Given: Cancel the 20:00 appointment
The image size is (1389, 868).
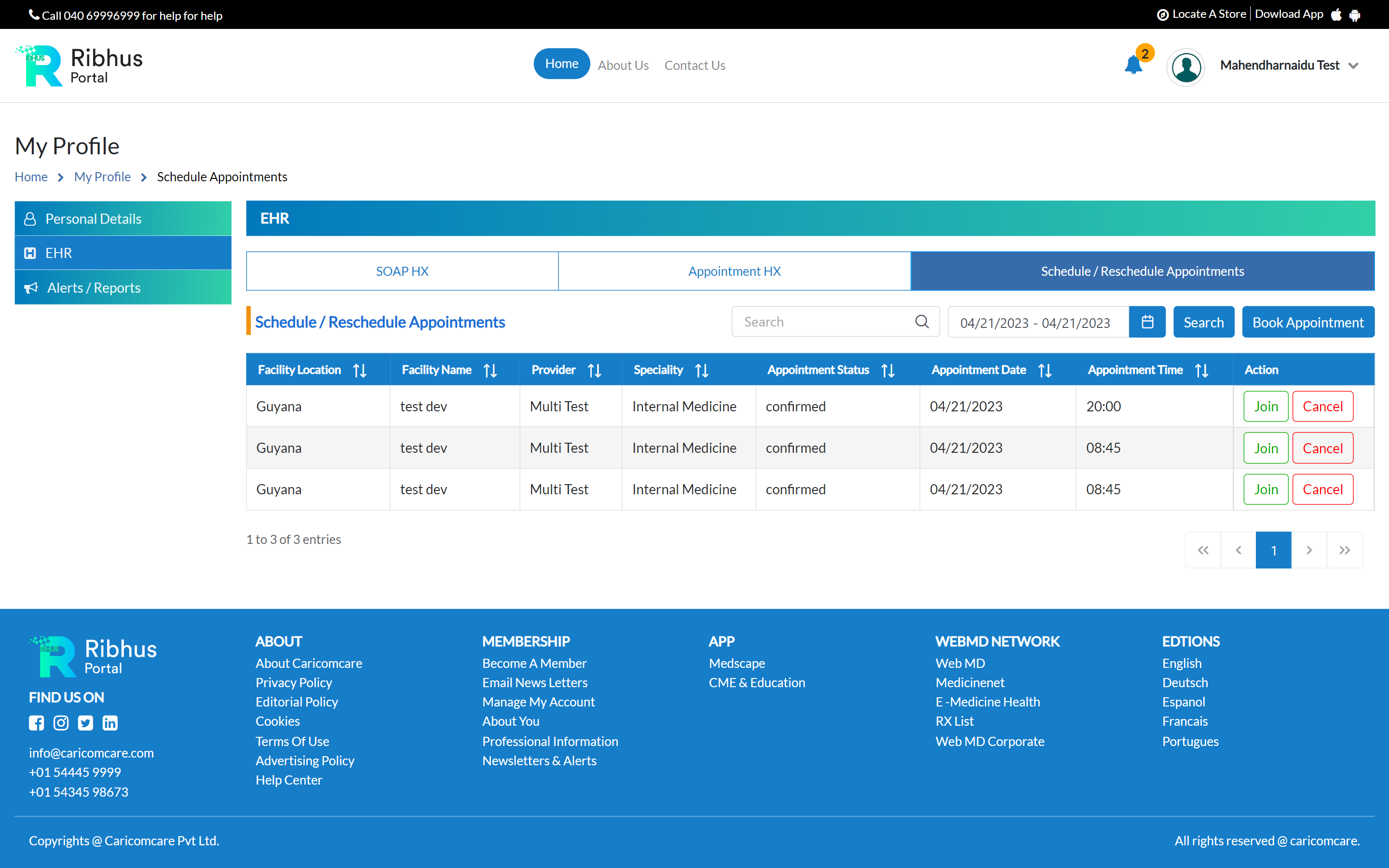Looking at the screenshot, I should point(1322,407).
